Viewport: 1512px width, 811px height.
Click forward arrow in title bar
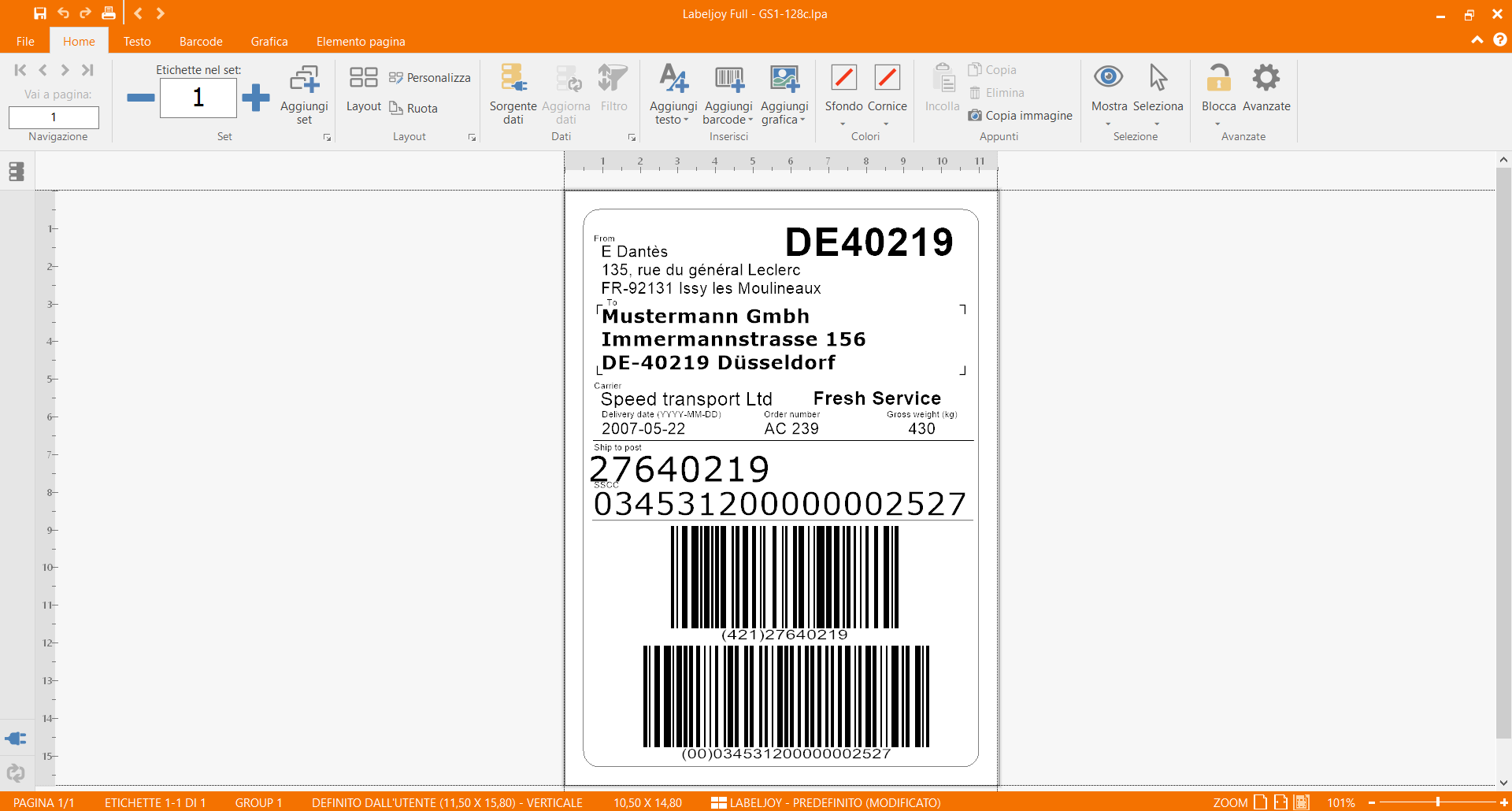[x=160, y=13]
